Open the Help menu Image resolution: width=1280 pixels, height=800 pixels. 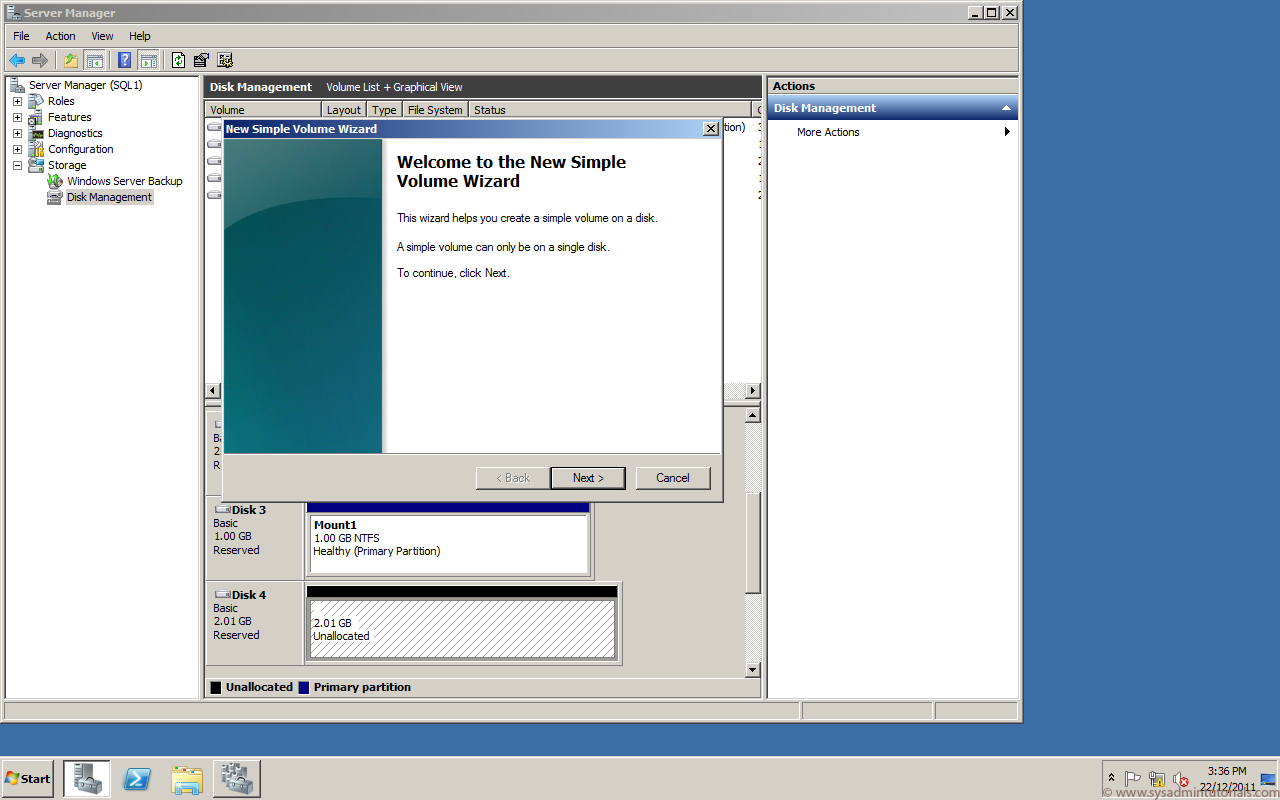(140, 36)
